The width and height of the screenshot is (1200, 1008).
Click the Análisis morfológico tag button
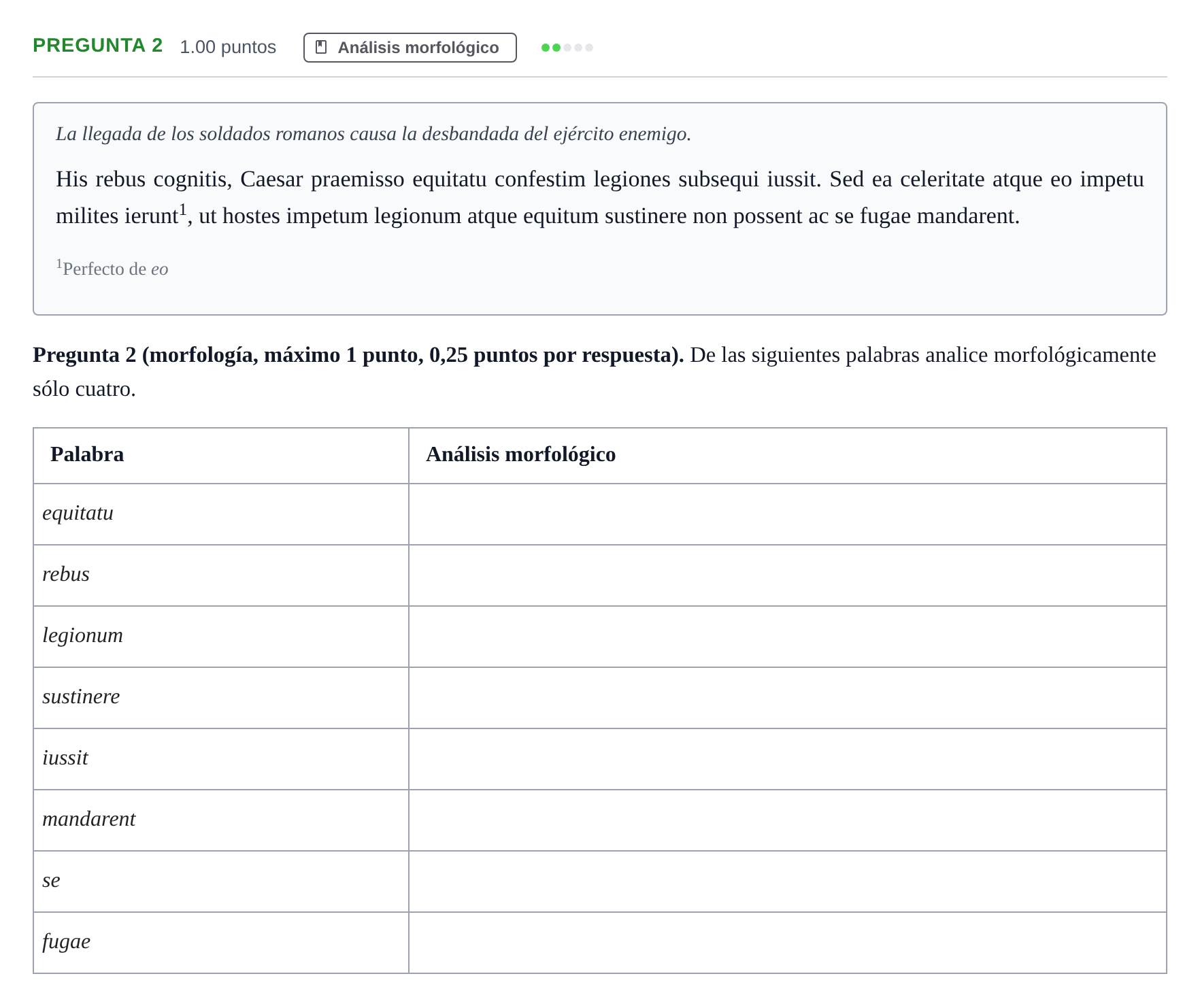click(410, 48)
